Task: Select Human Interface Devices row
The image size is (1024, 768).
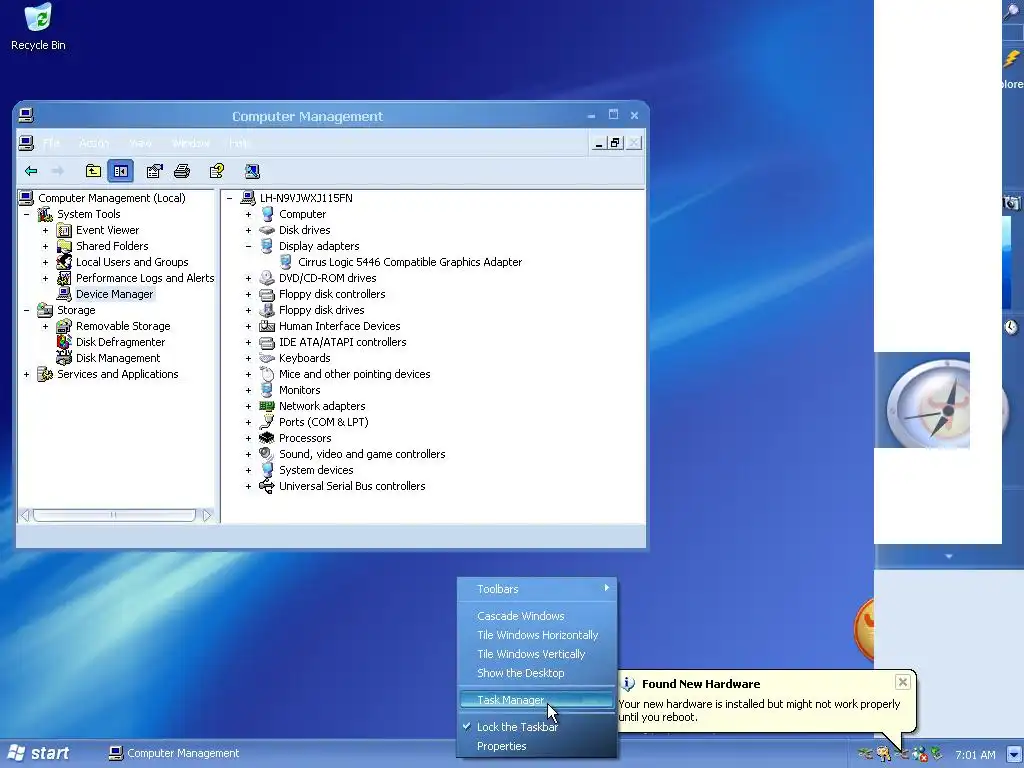Action: coord(340,326)
